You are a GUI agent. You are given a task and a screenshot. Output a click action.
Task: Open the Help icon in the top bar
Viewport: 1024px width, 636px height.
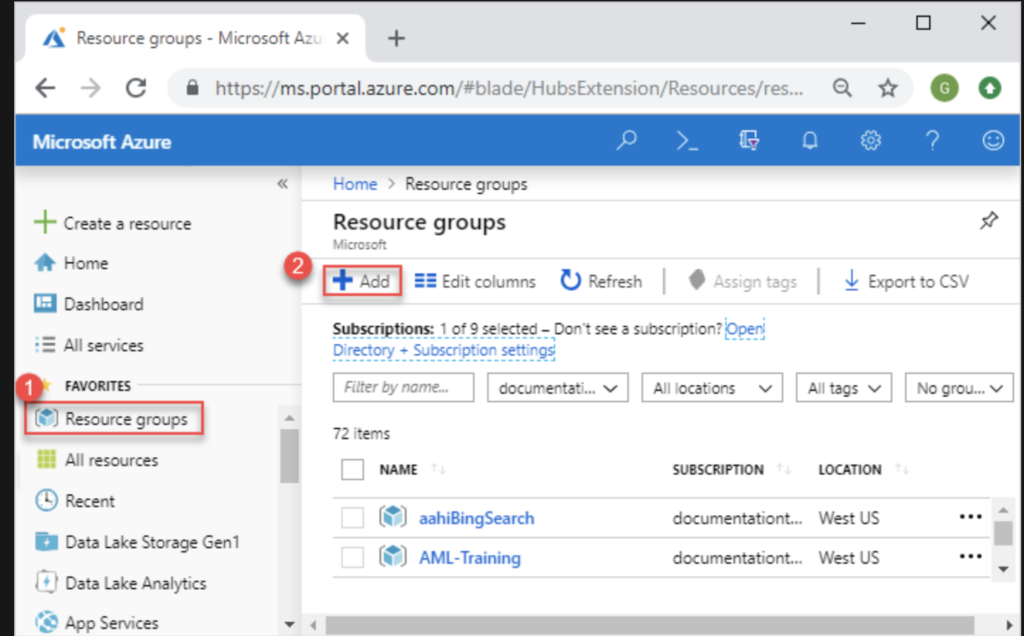click(932, 140)
